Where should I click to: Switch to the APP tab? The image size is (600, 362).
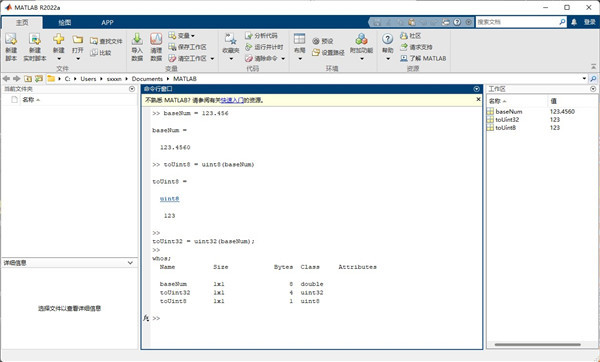(x=108, y=23)
